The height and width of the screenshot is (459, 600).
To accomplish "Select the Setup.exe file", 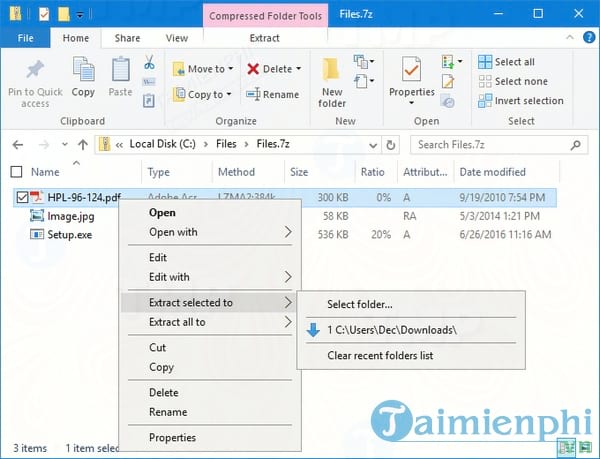I will (68, 235).
